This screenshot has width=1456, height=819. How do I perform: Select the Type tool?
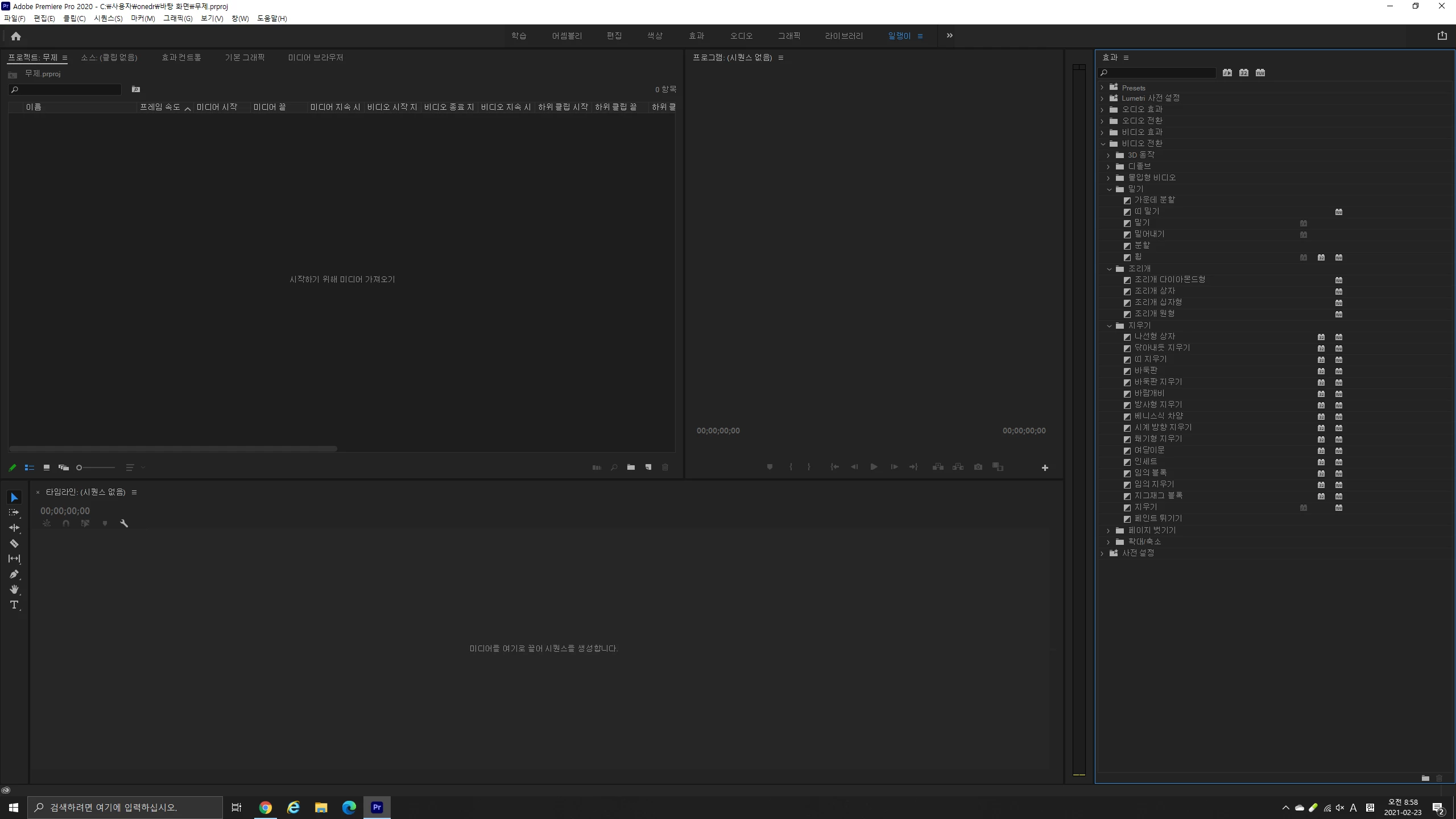14,605
